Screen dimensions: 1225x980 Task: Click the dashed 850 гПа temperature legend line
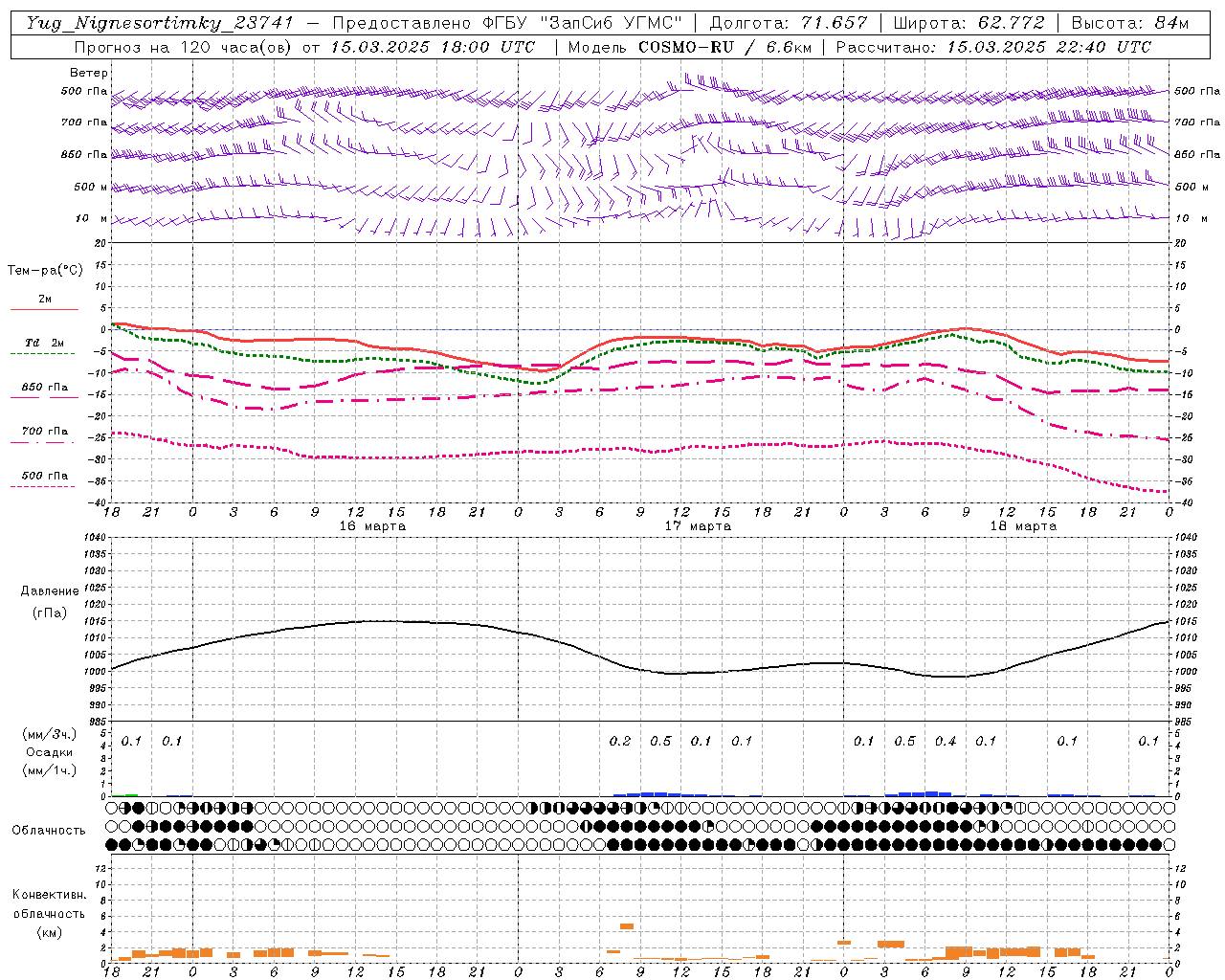point(44,397)
